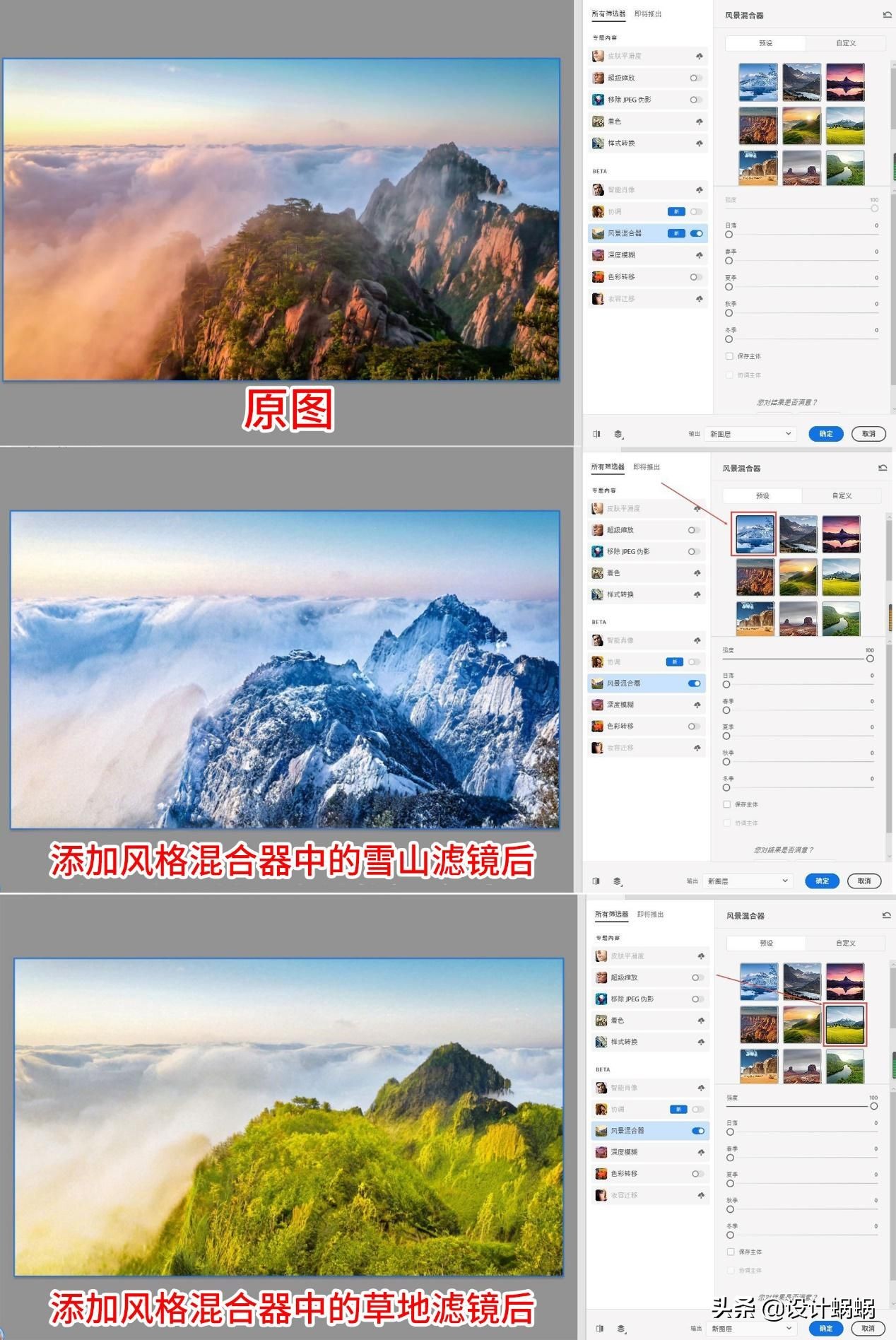Viewport: 896px width, 1340px height.
Task: Enable 移除 JPEG 伪影 toggle in top panel
Action: tap(696, 100)
